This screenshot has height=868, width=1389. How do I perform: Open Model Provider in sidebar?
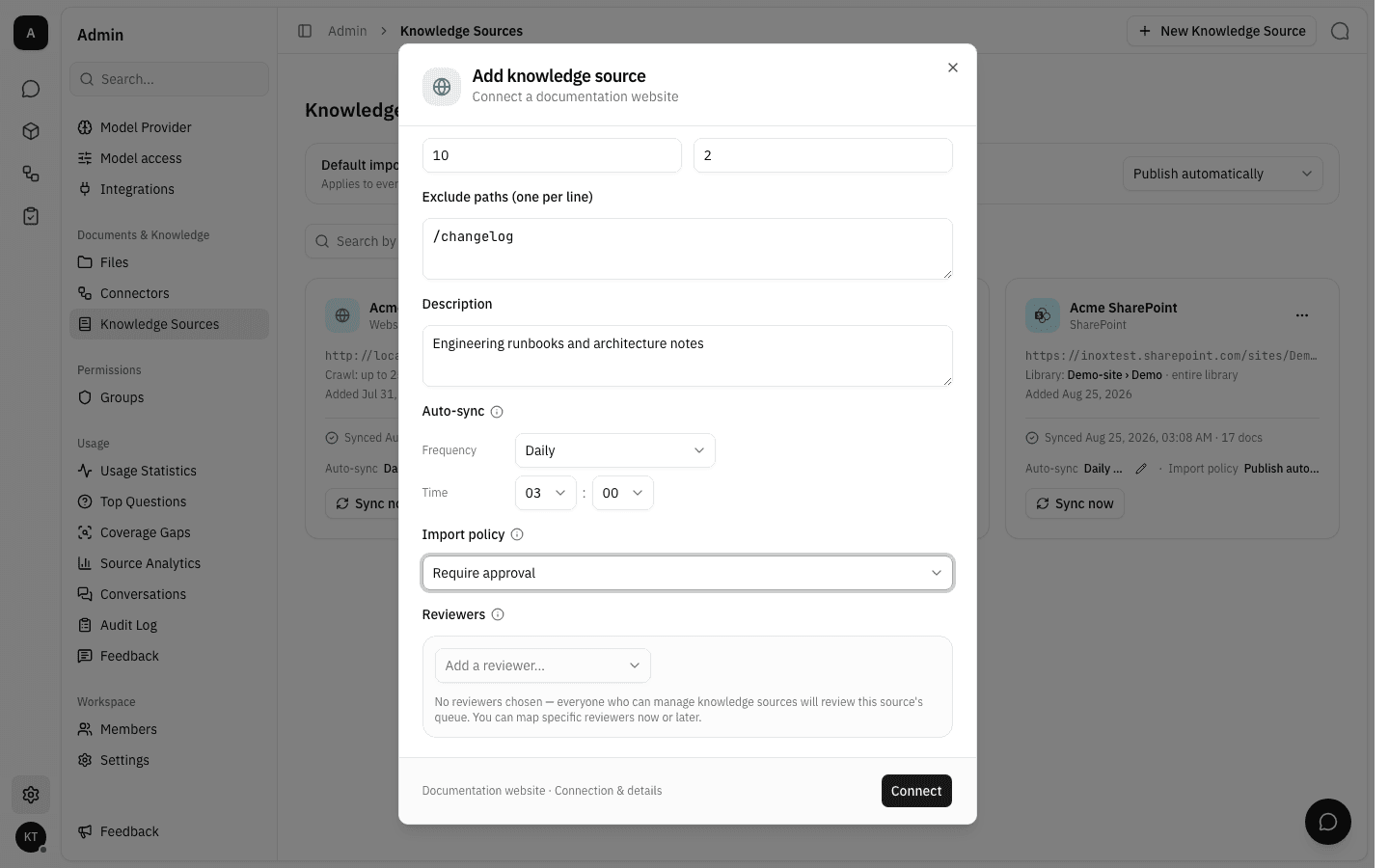pyautogui.click(x=170, y=127)
